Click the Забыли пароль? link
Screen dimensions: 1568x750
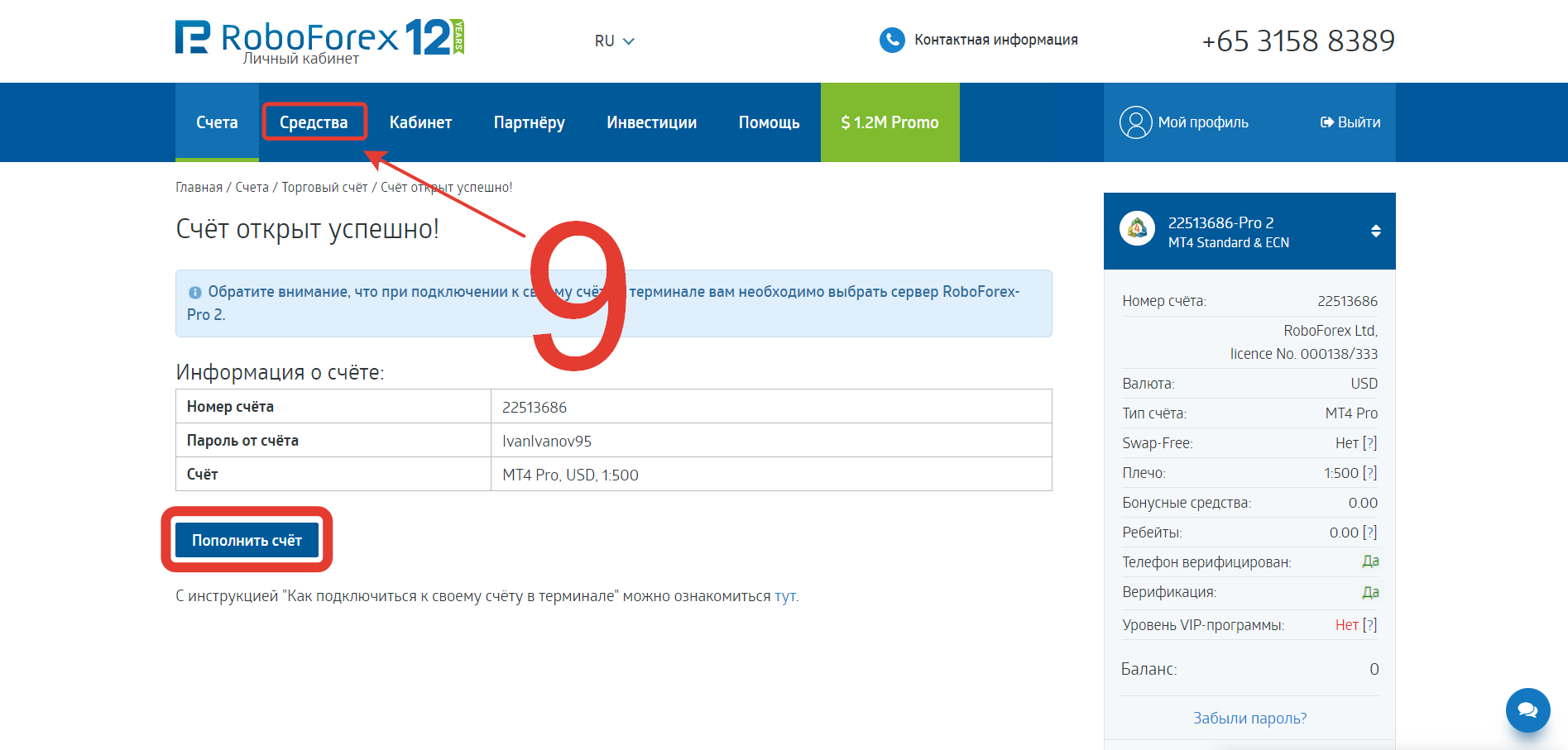[x=1249, y=718]
